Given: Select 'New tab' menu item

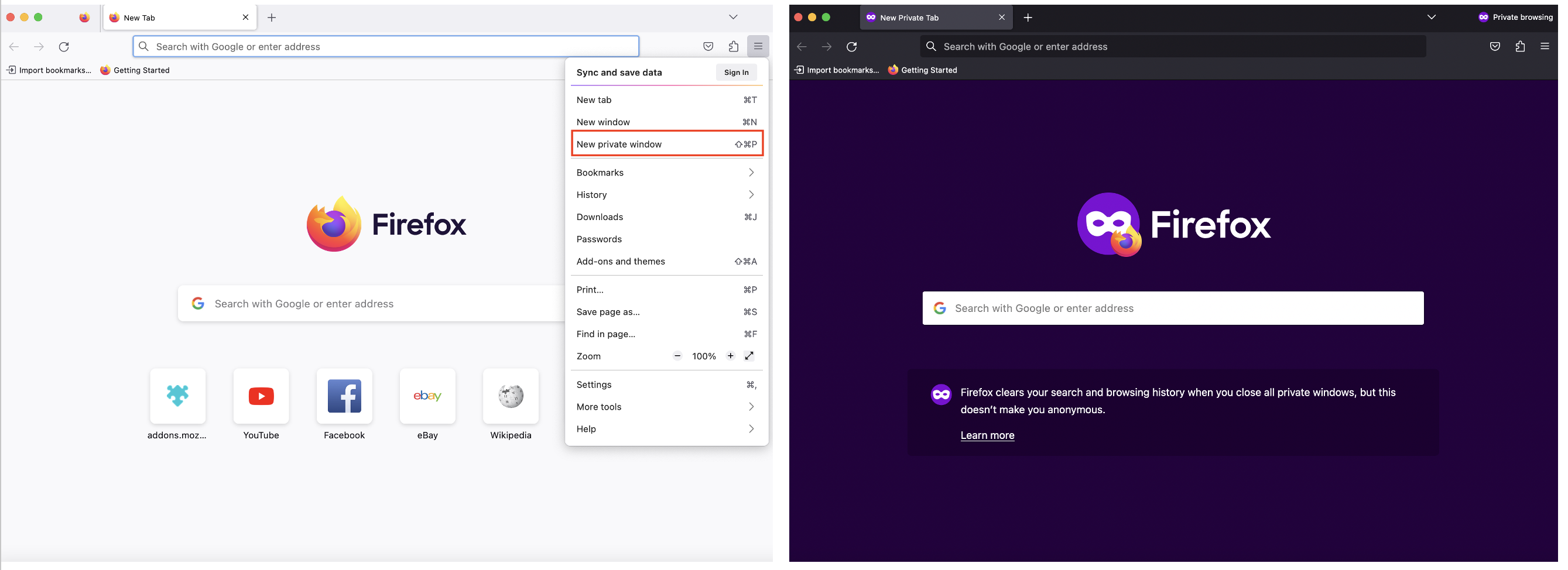Looking at the screenshot, I should pyautogui.click(x=666, y=99).
